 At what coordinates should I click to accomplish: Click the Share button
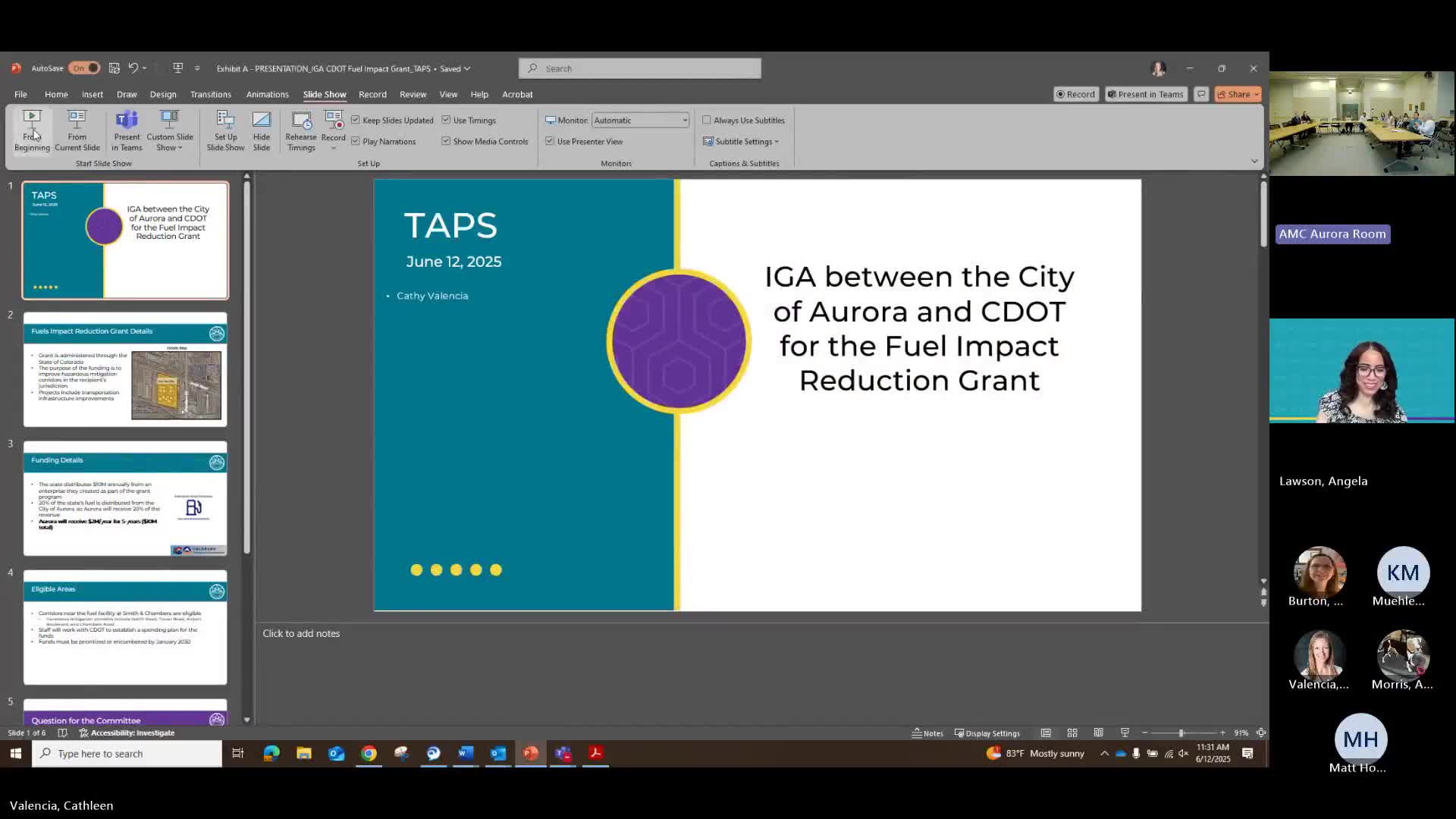pyautogui.click(x=1234, y=94)
